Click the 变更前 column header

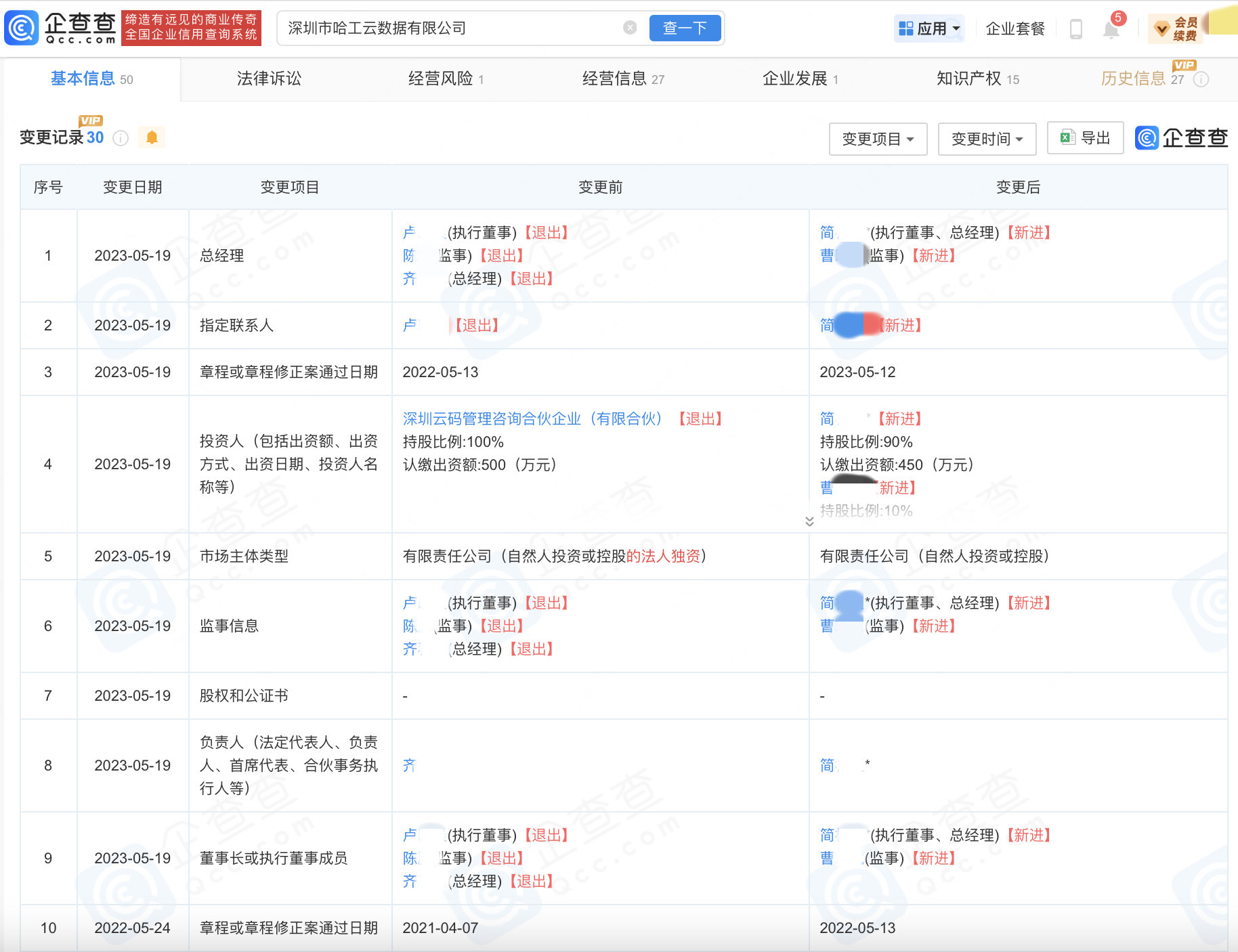tap(600, 188)
